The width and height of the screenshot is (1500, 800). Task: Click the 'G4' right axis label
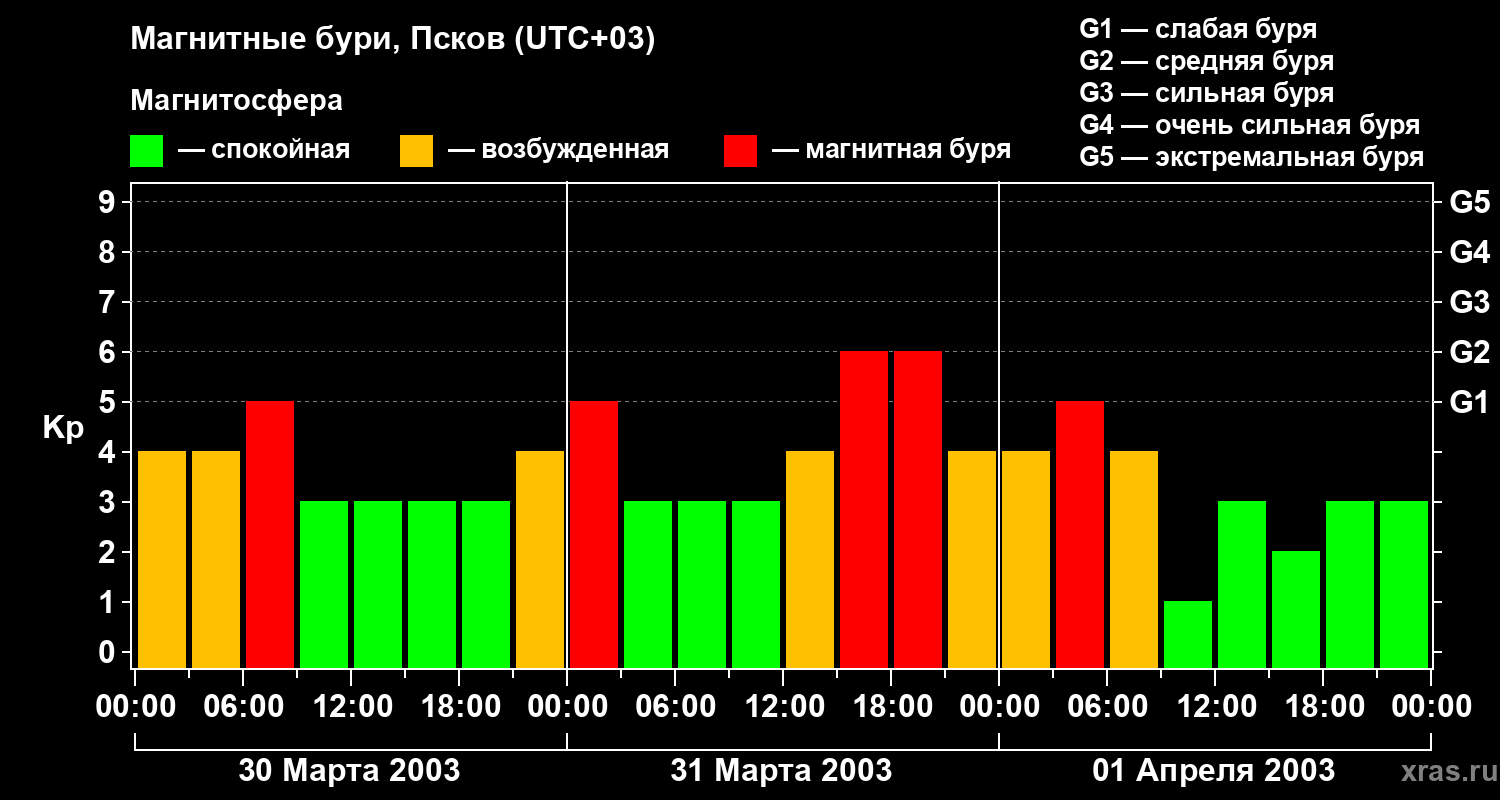[x=1470, y=253]
